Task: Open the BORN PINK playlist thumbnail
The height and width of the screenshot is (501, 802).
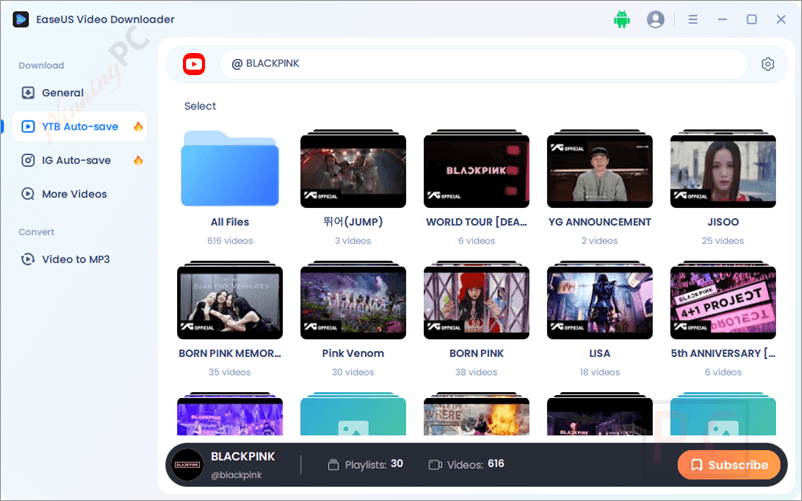Action: coord(476,300)
